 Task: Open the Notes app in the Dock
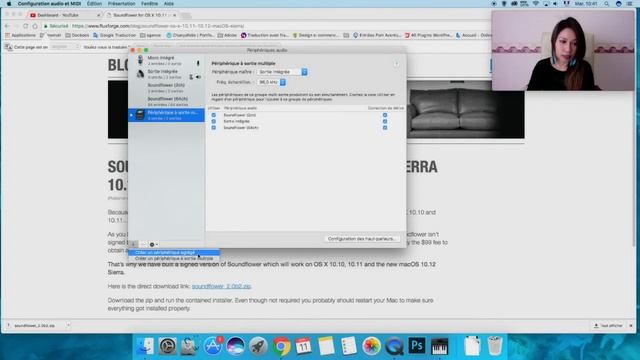tap(326, 346)
